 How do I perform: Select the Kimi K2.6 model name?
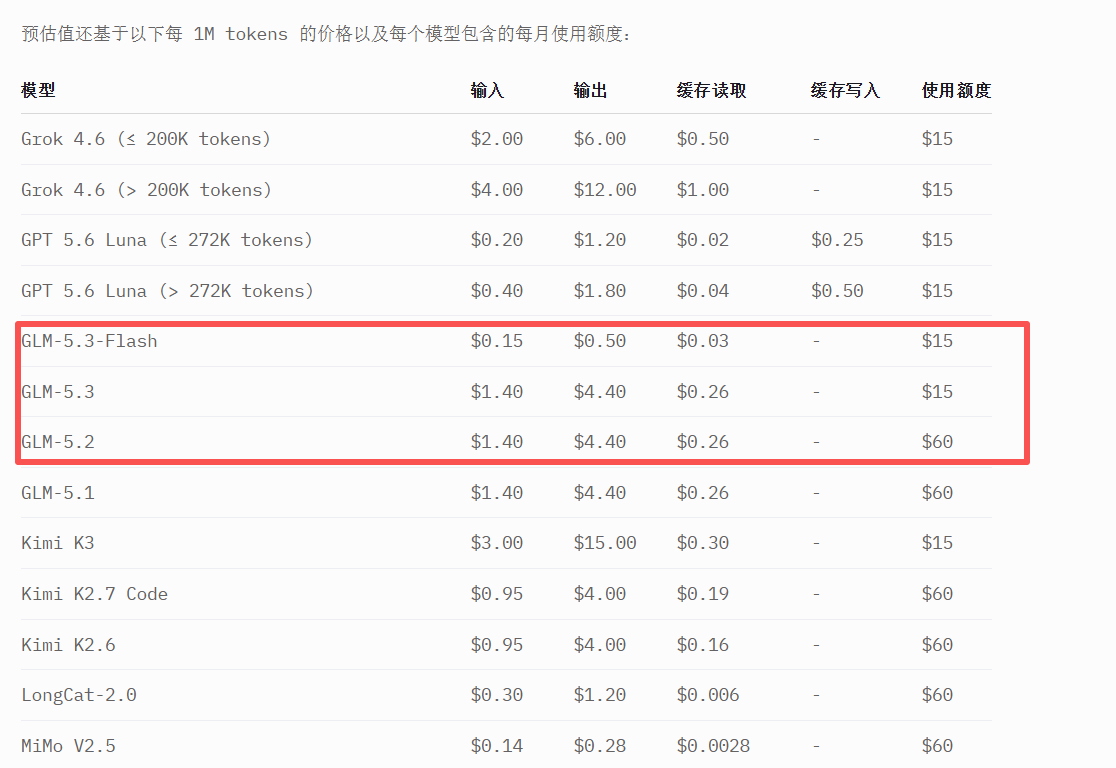[68, 645]
